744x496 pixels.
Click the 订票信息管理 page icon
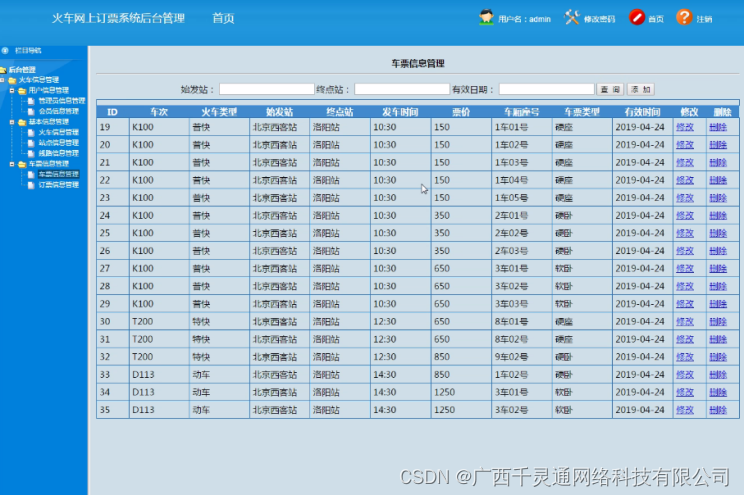31,185
